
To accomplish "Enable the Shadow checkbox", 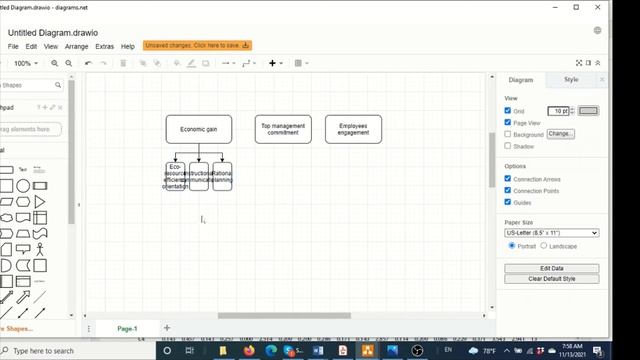I will 507,146.
